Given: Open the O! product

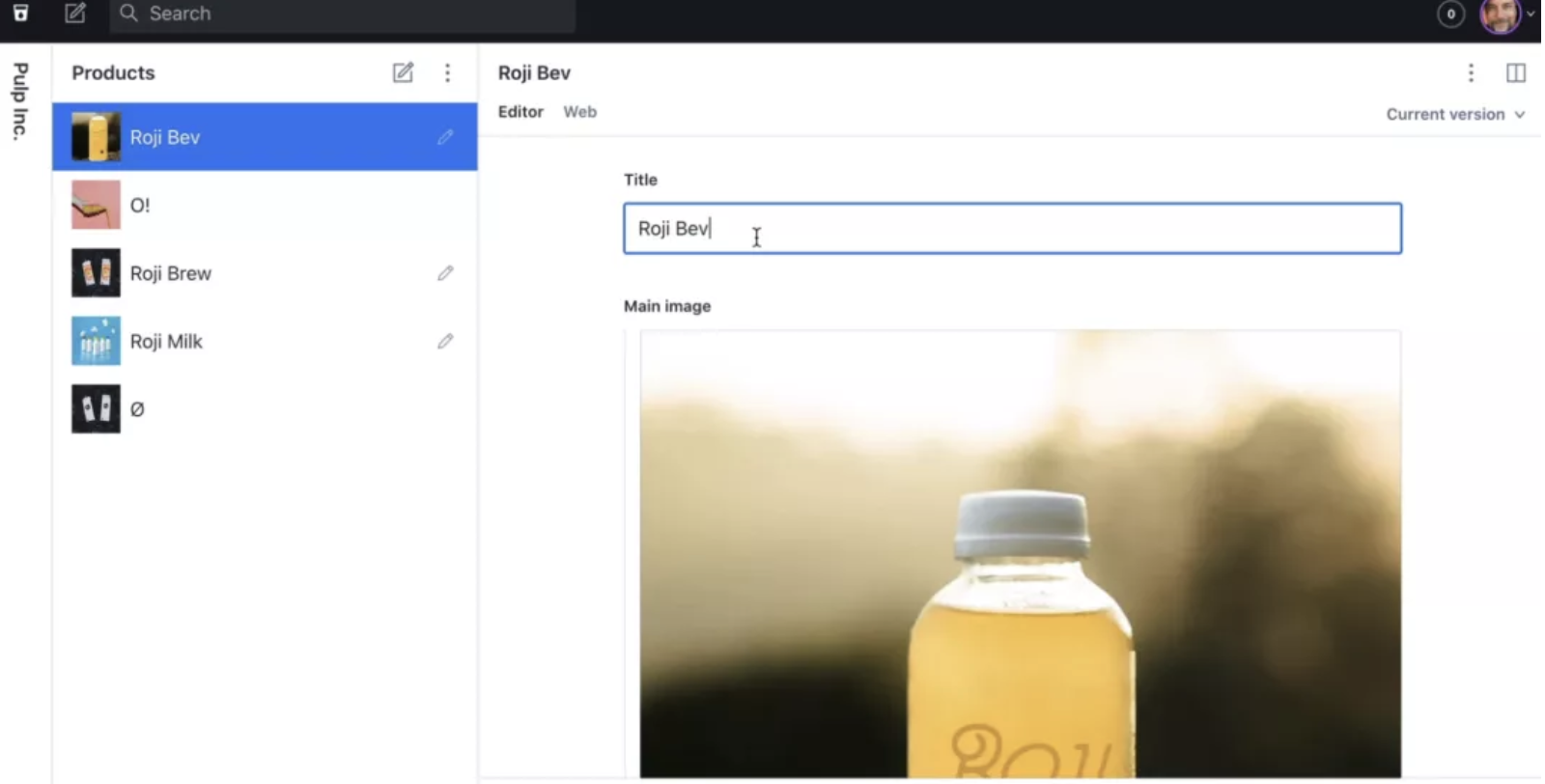Looking at the screenshot, I should tap(265, 205).
